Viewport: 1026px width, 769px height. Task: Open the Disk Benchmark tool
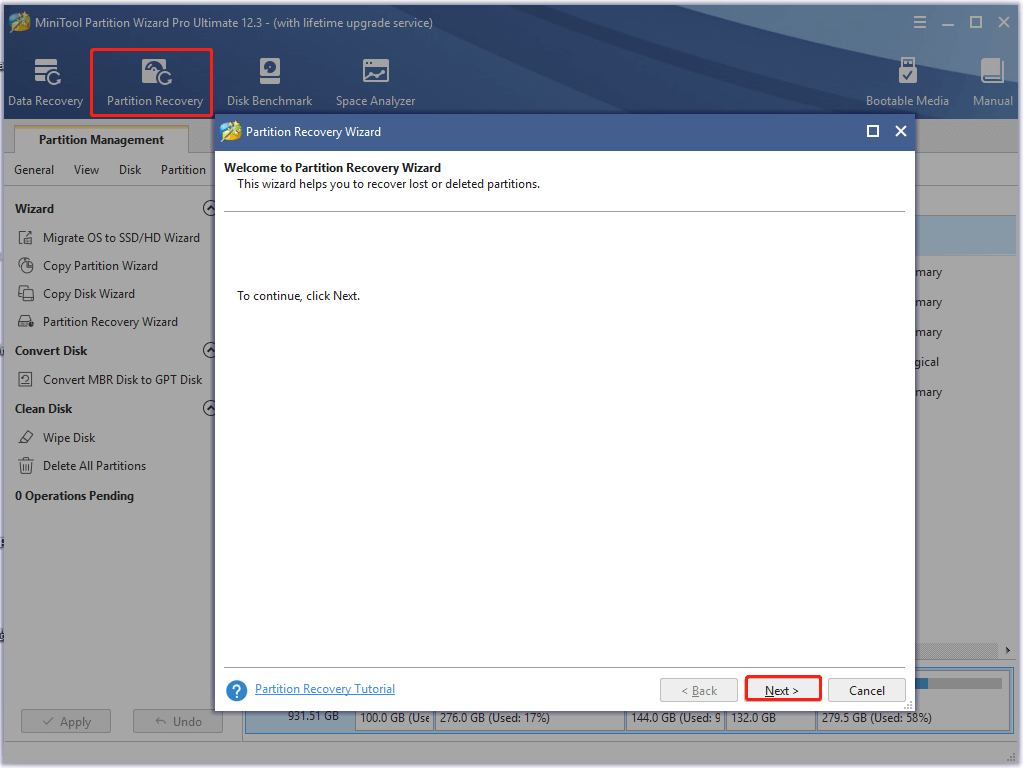(x=270, y=82)
